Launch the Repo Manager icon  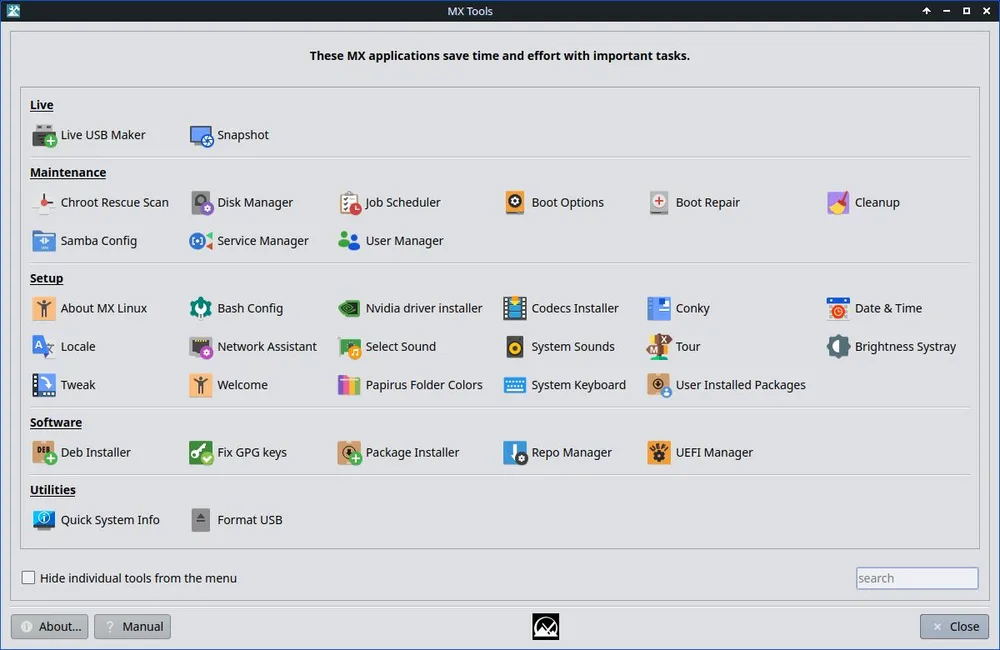tap(515, 453)
